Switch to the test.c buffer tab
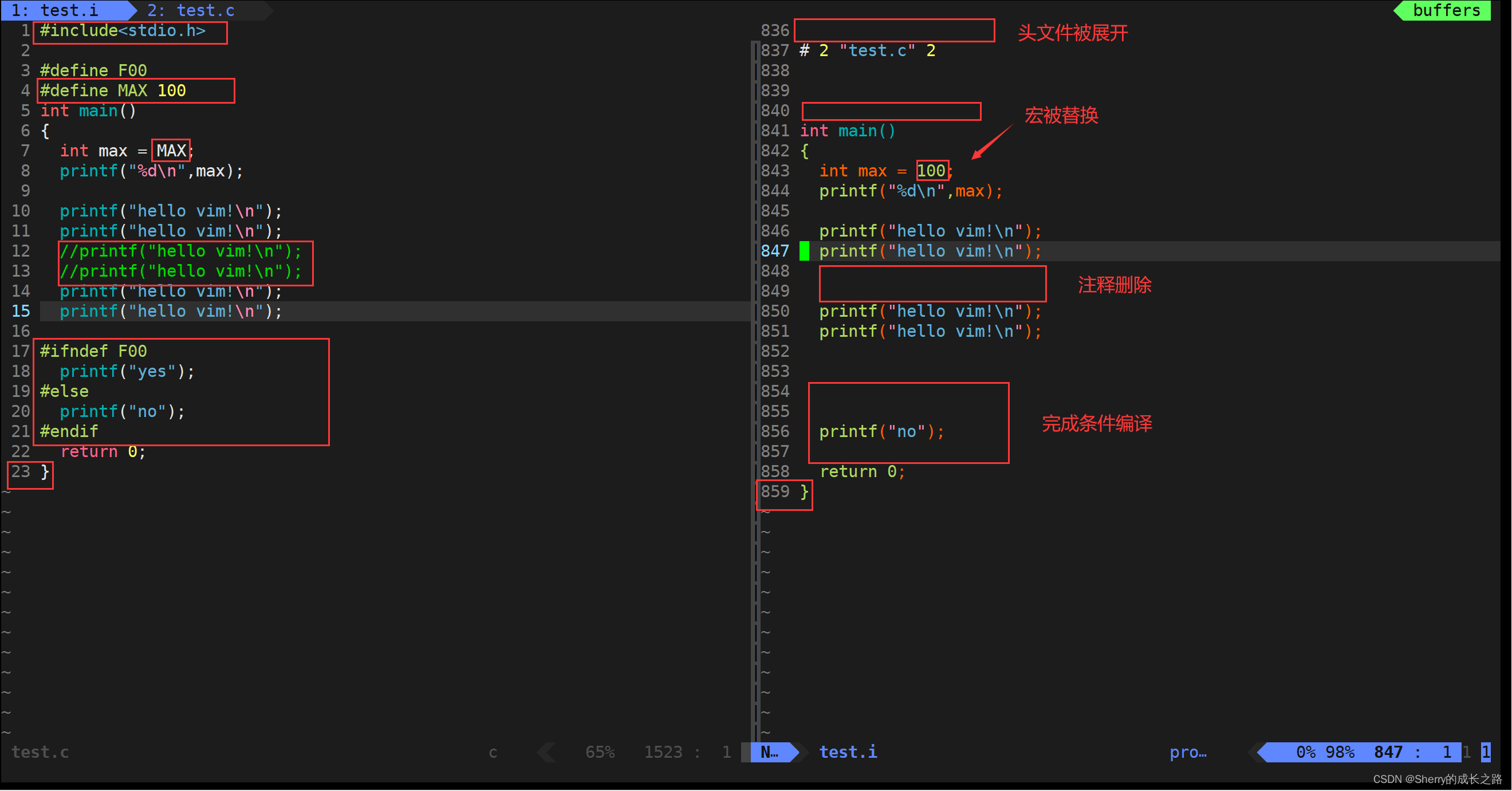1512x791 pixels. (x=191, y=10)
